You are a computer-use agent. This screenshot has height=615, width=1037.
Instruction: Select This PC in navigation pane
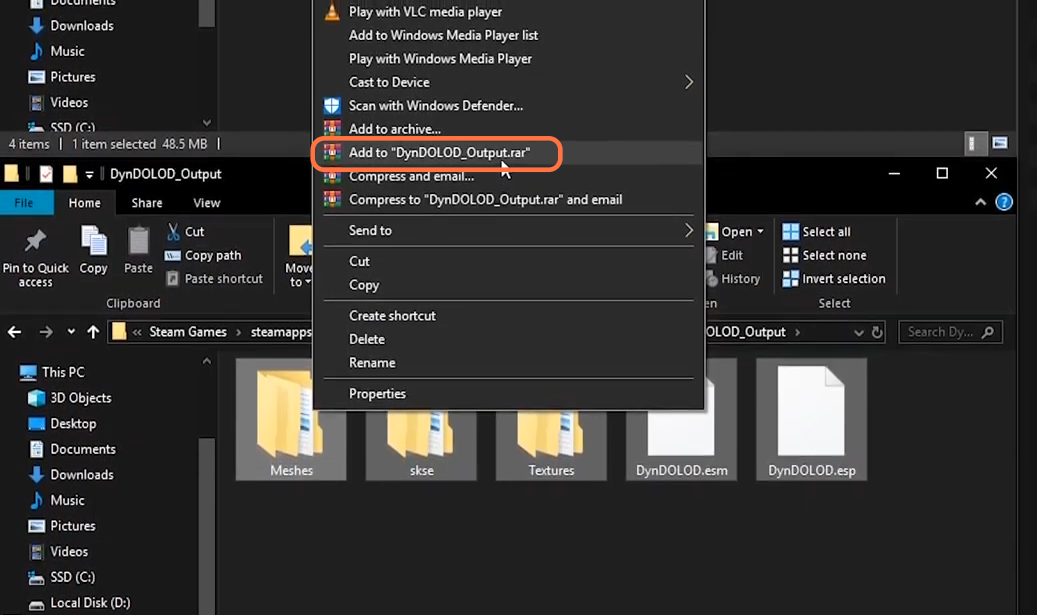[53, 372]
